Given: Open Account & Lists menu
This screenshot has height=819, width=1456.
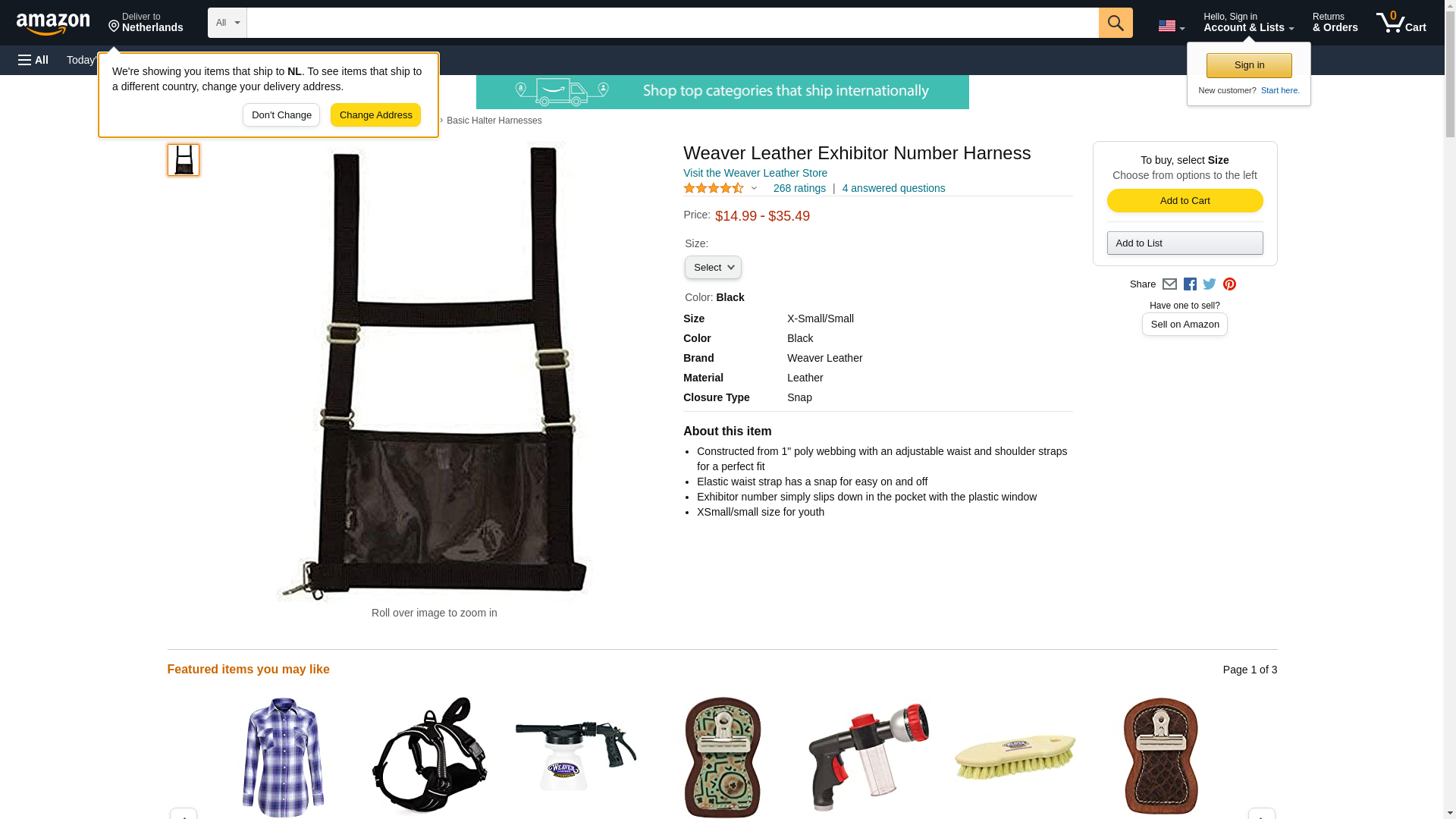Looking at the screenshot, I should coord(1248,23).
